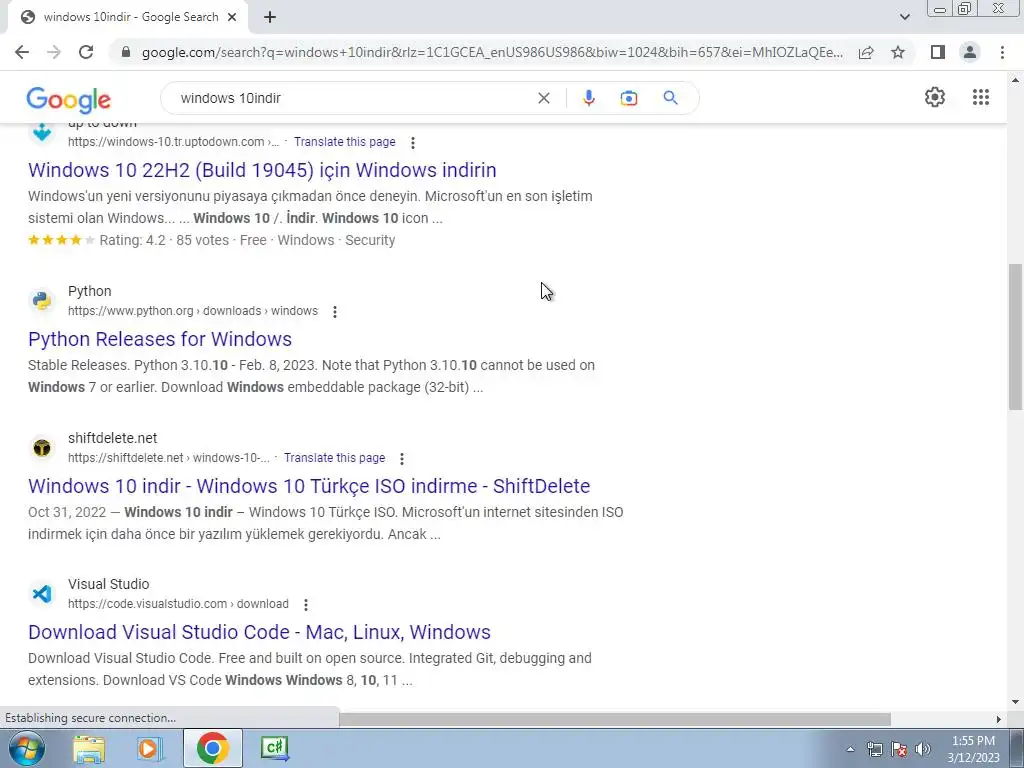Reload the current page
This screenshot has height=768, width=1024.
point(86,52)
